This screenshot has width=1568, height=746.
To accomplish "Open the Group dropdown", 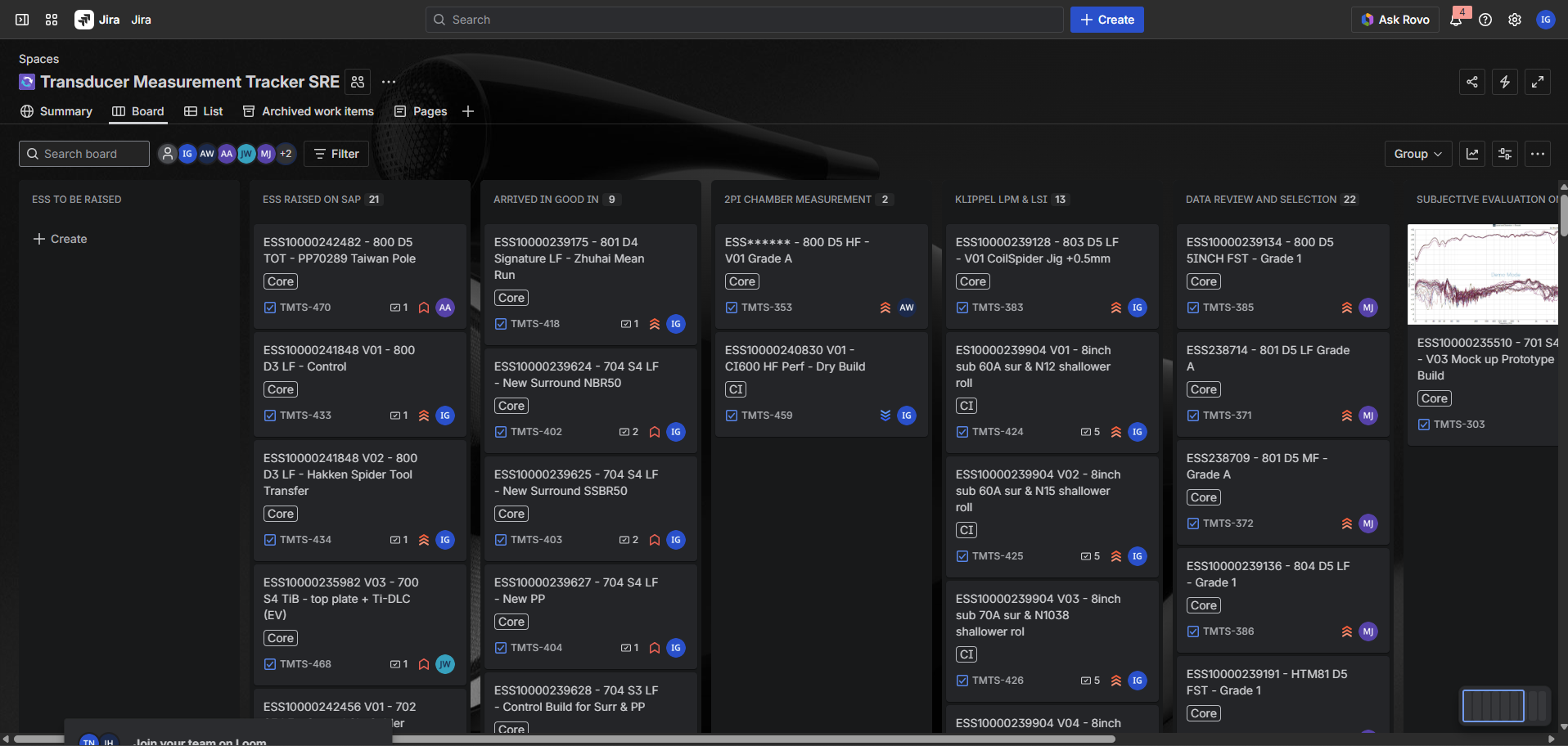I will click(x=1418, y=154).
